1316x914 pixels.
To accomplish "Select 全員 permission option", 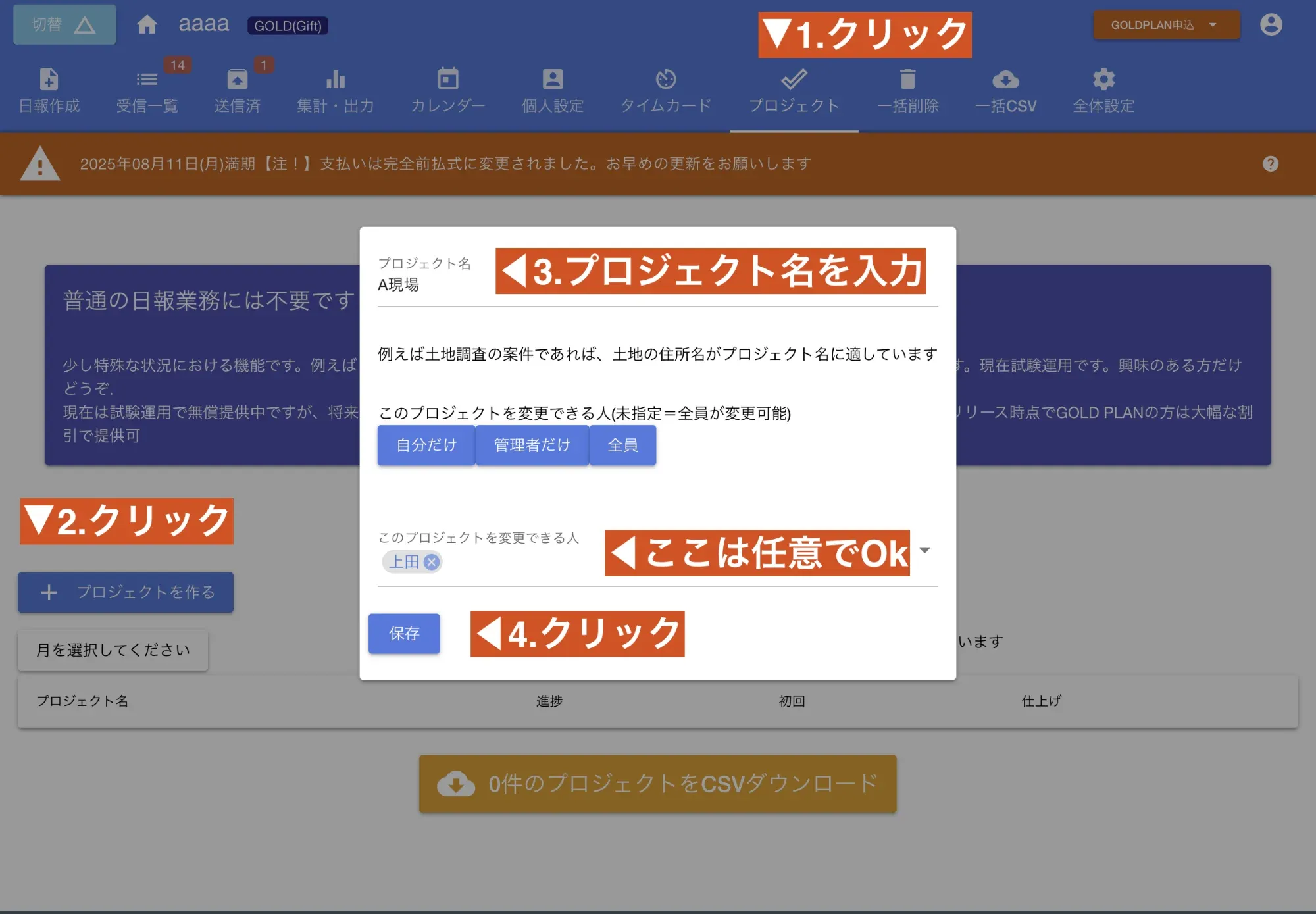I will coord(622,445).
